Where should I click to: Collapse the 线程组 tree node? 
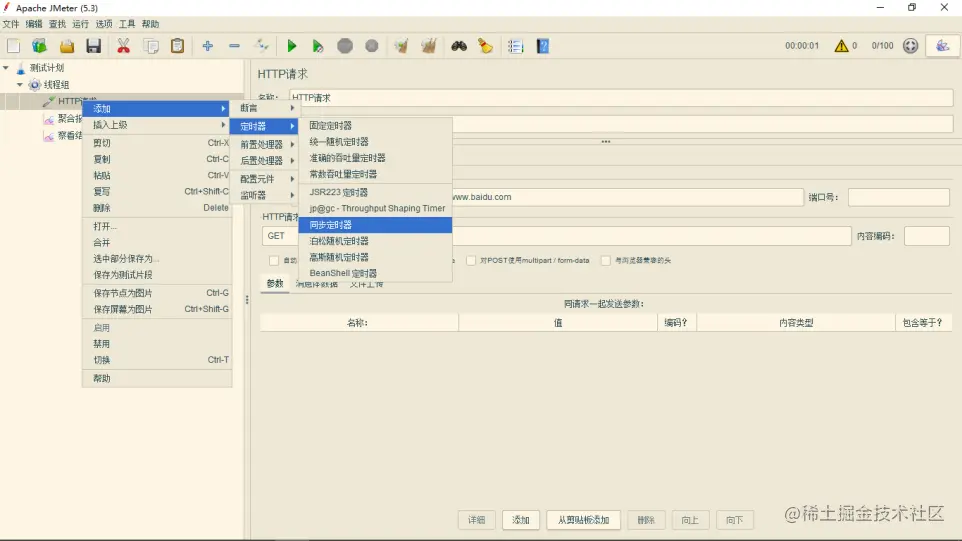(20, 85)
